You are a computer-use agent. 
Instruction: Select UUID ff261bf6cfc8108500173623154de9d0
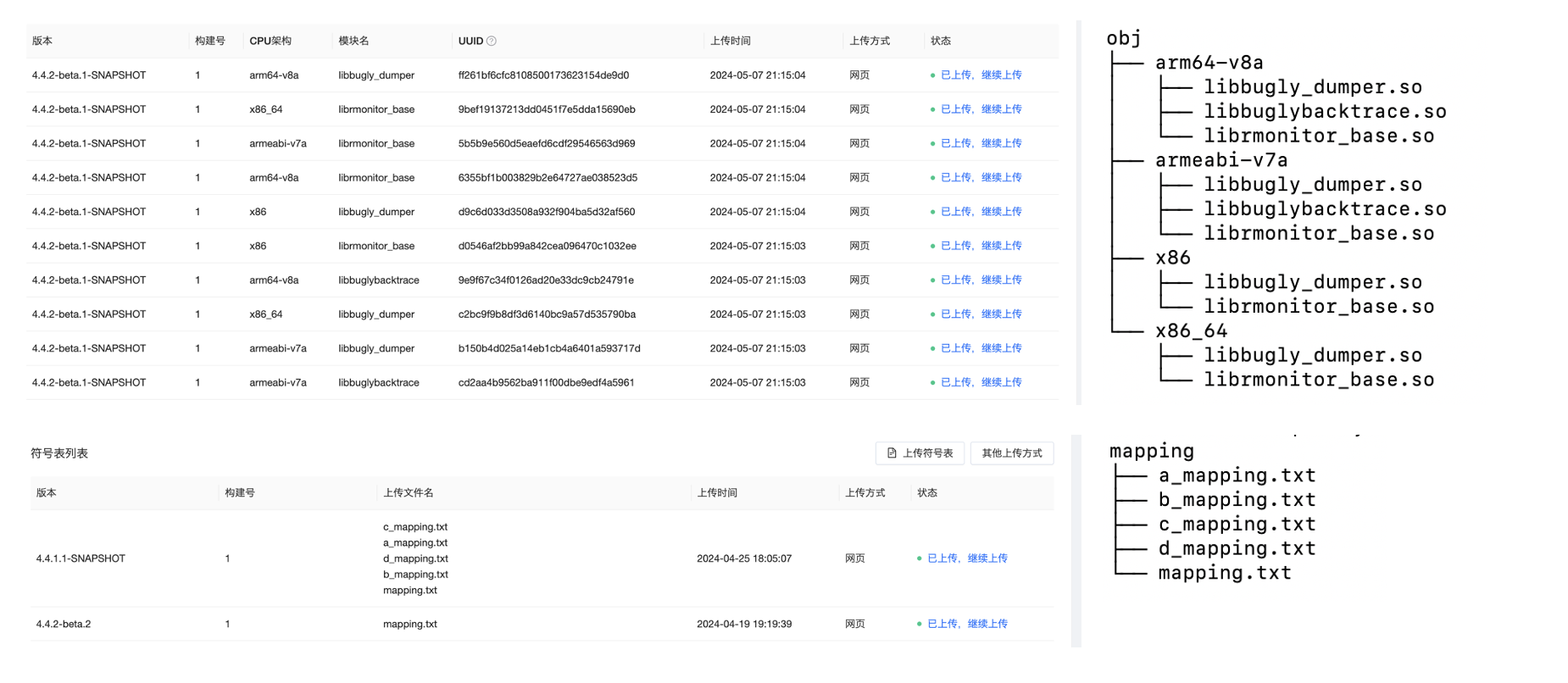tap(543, 75)
